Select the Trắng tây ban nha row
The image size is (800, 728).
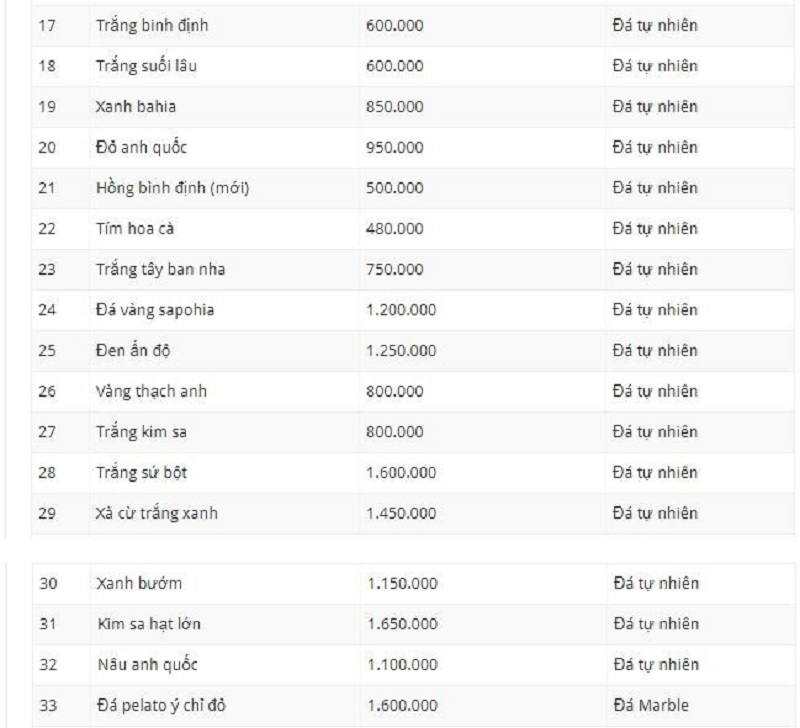click(x=413, y=269)
